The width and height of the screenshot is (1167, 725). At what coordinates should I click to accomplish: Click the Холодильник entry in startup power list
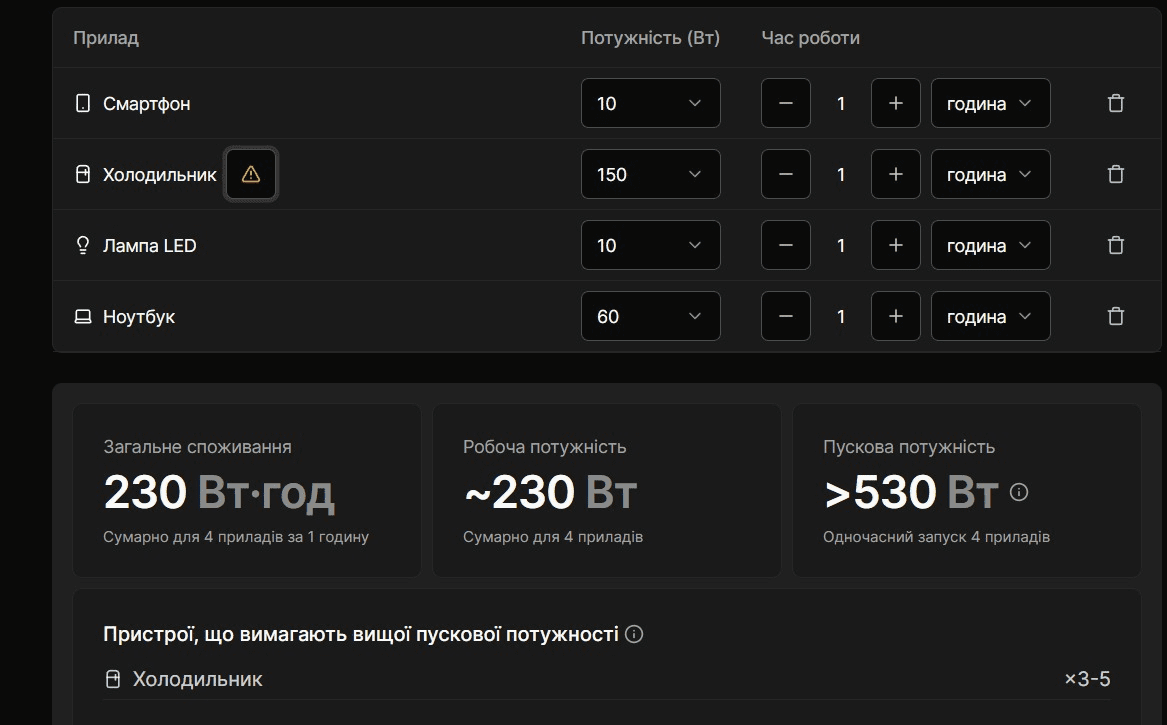tap(607, 679)
